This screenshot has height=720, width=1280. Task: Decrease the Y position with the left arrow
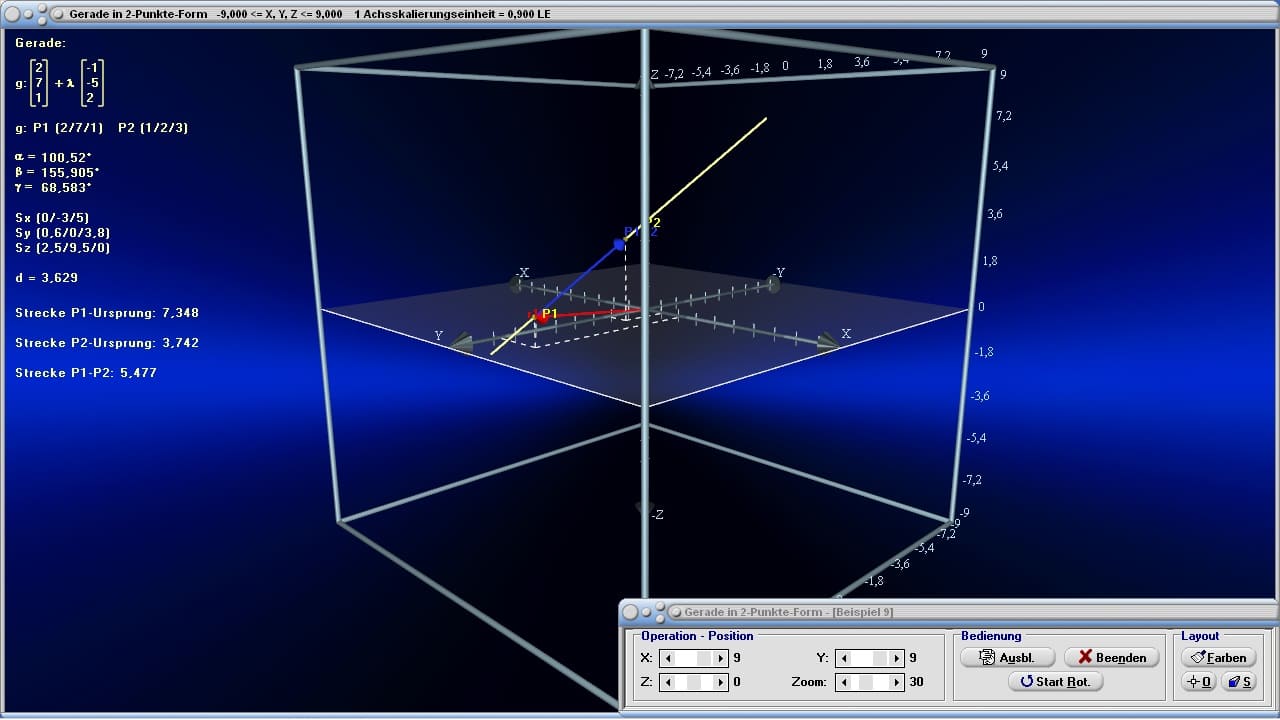pos(843,658)
